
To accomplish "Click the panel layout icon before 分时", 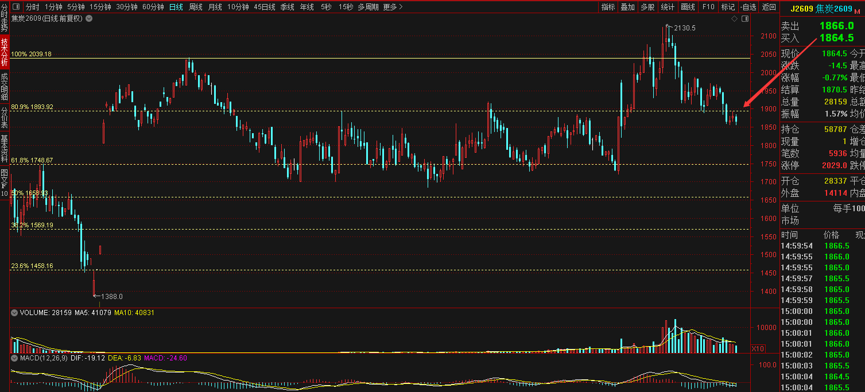I will click(15, 7).
